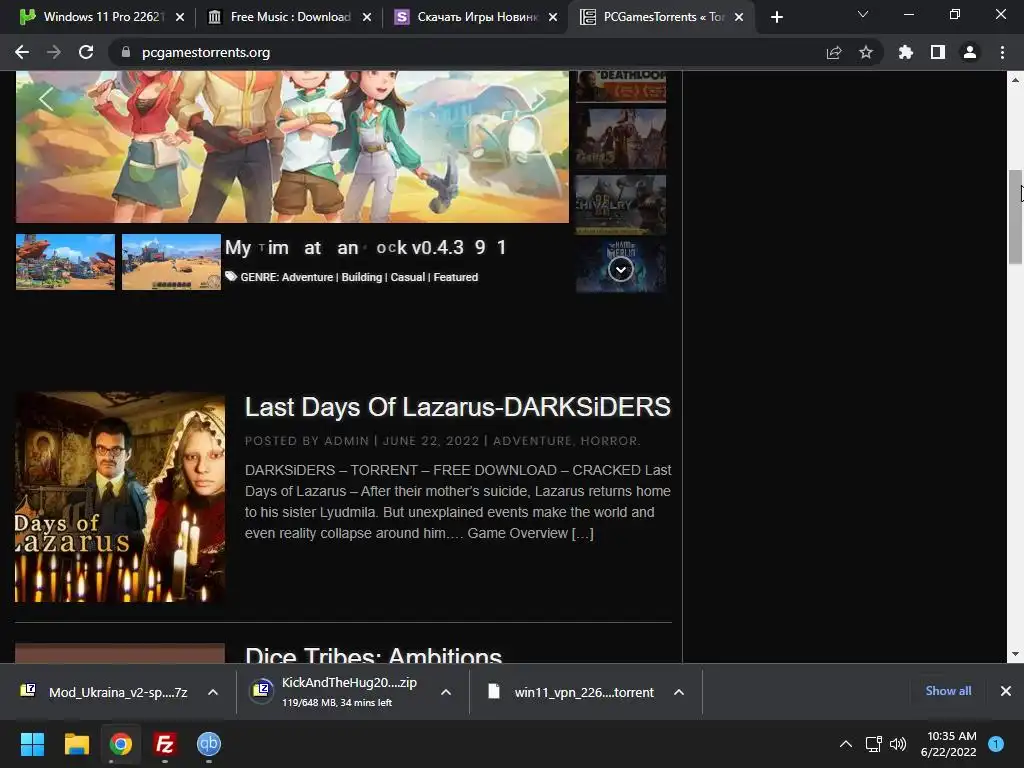
Task: Click the vertical scrollbar thumb
Action: coord(1015,217)
